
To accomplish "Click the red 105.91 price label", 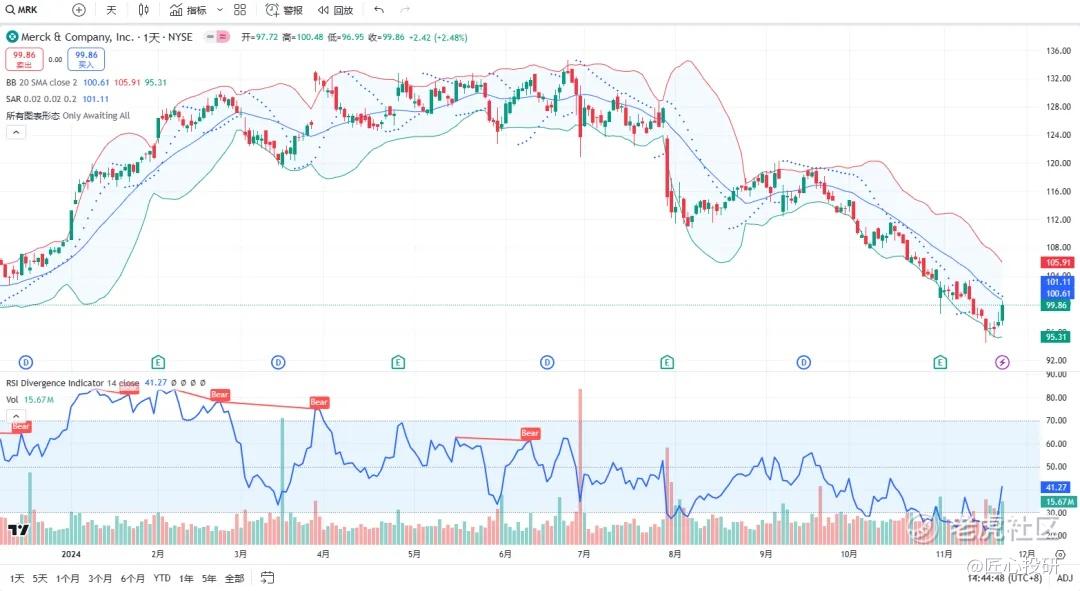I will coord(1057,262).
